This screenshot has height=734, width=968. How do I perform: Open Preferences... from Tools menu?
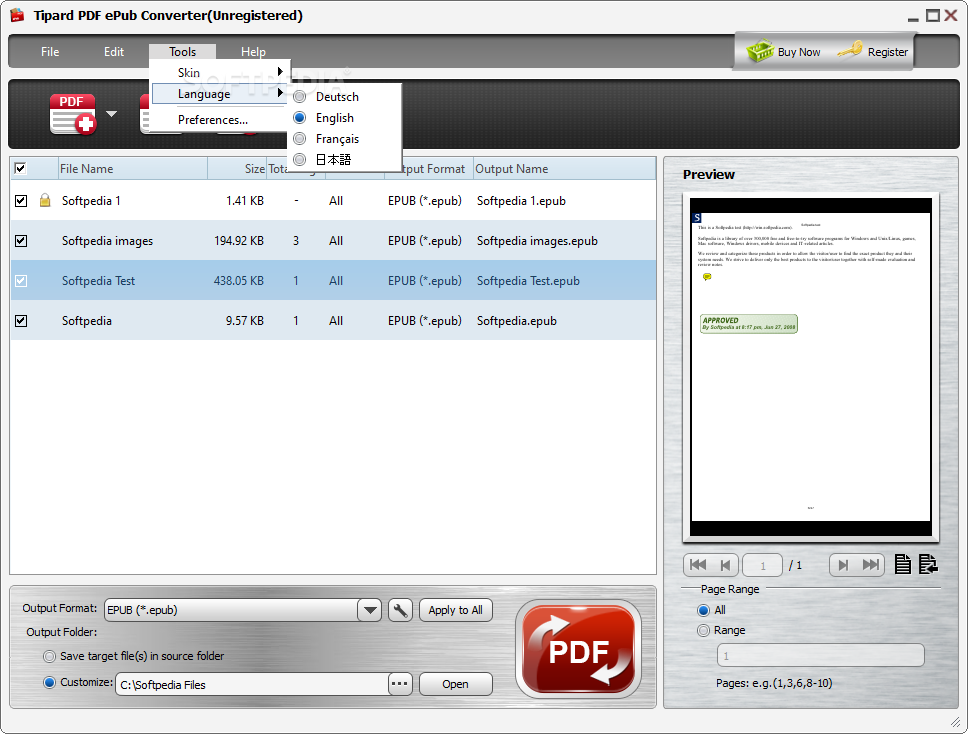coord(213,120)
